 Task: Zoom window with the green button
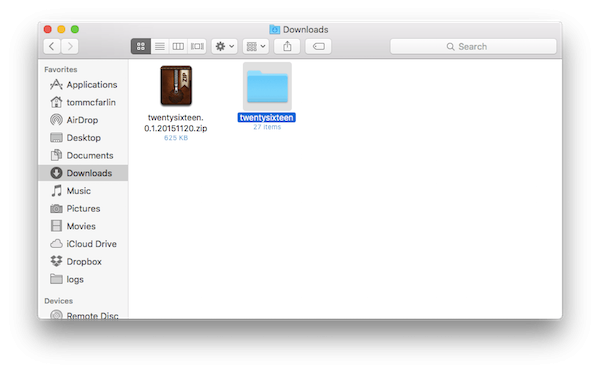coord(75,29)
